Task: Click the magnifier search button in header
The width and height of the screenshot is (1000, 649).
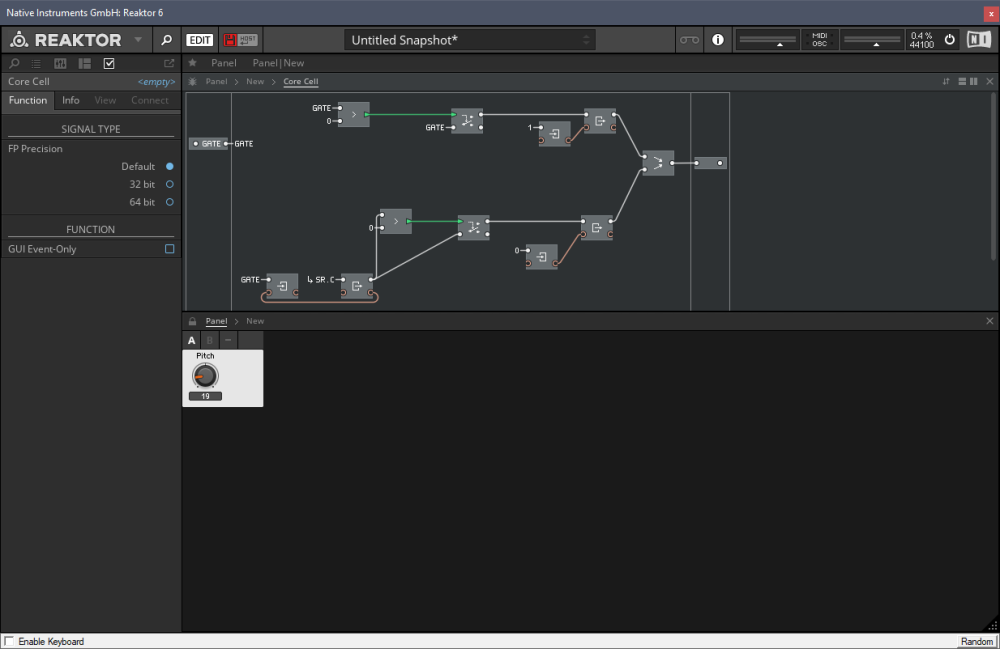Action: tap(166, 40)
